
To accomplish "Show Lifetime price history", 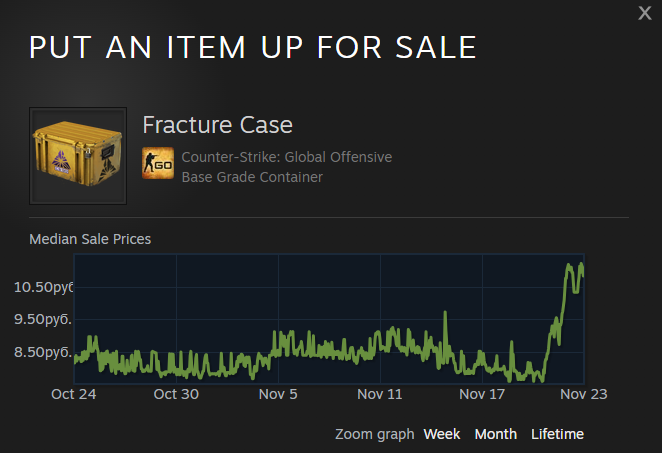I will pyautogui.click(x=557, y=434).
